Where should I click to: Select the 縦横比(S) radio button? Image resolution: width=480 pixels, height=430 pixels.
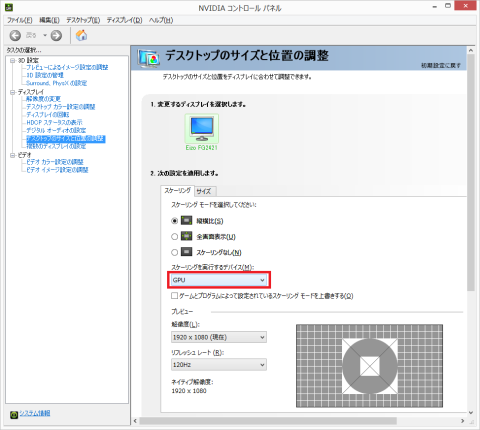[174, 221]
